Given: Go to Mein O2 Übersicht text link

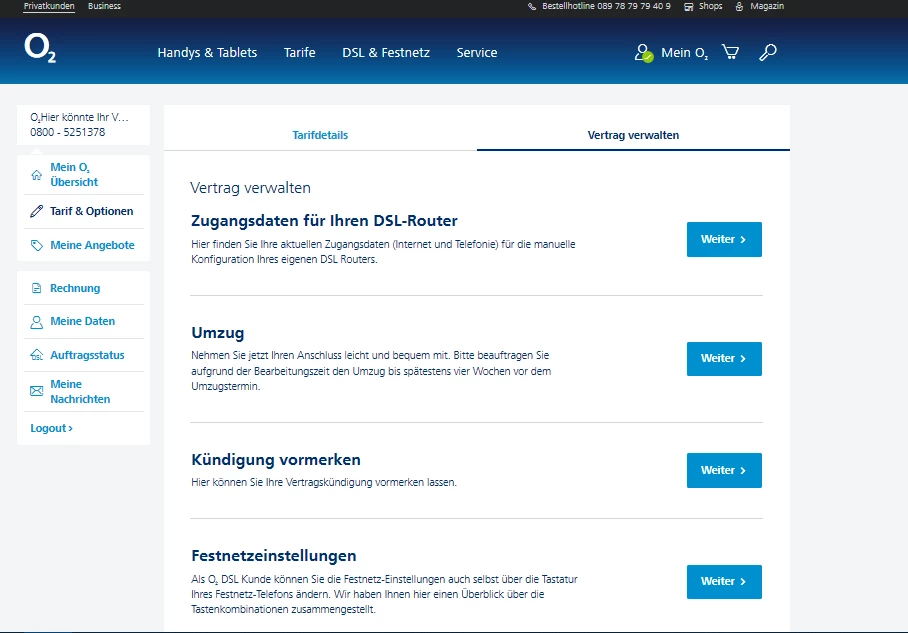Looking at the screenshot, I should pyautogui.click(x=74, y=175).
